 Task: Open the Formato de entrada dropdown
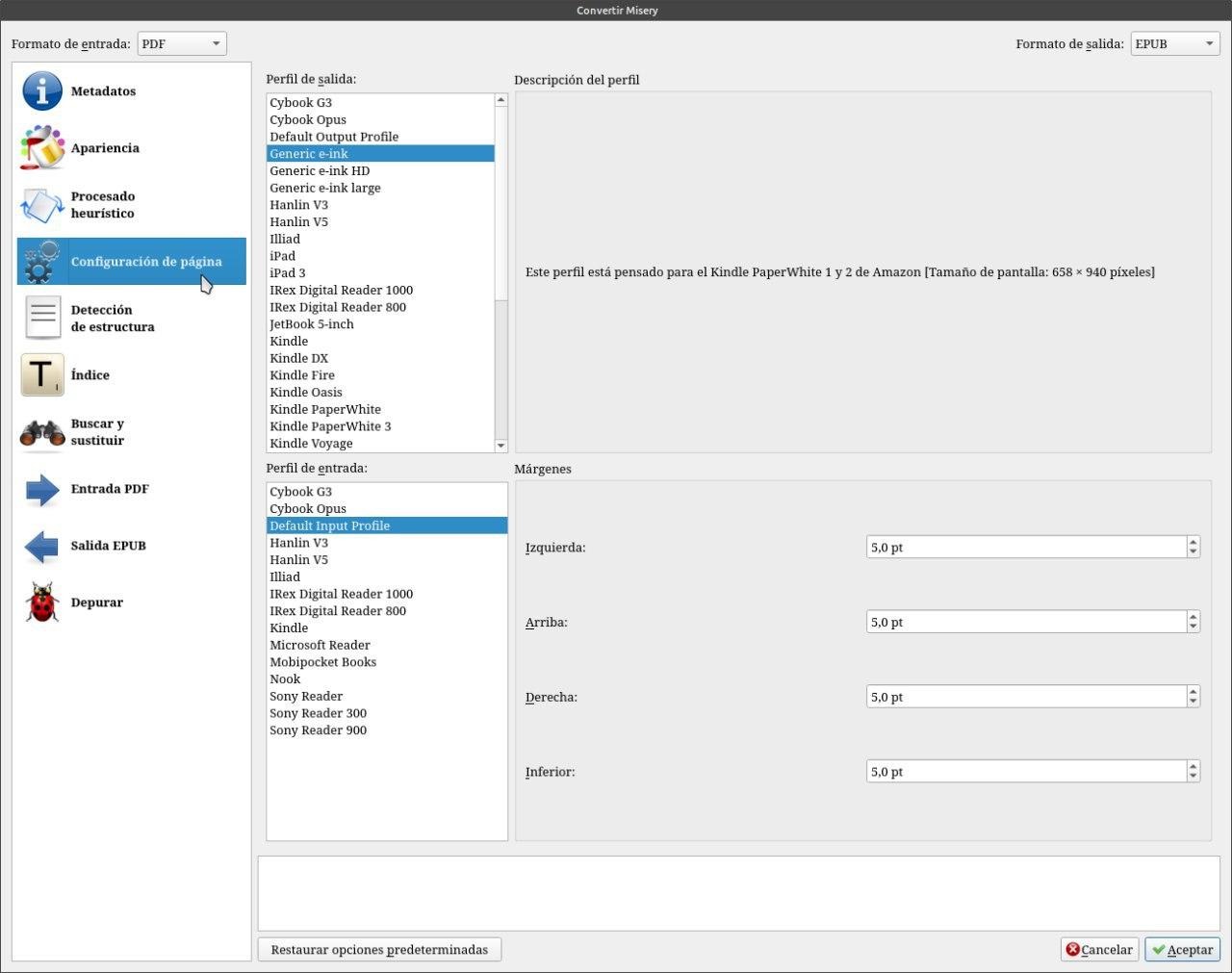click(x=182, y=43)
